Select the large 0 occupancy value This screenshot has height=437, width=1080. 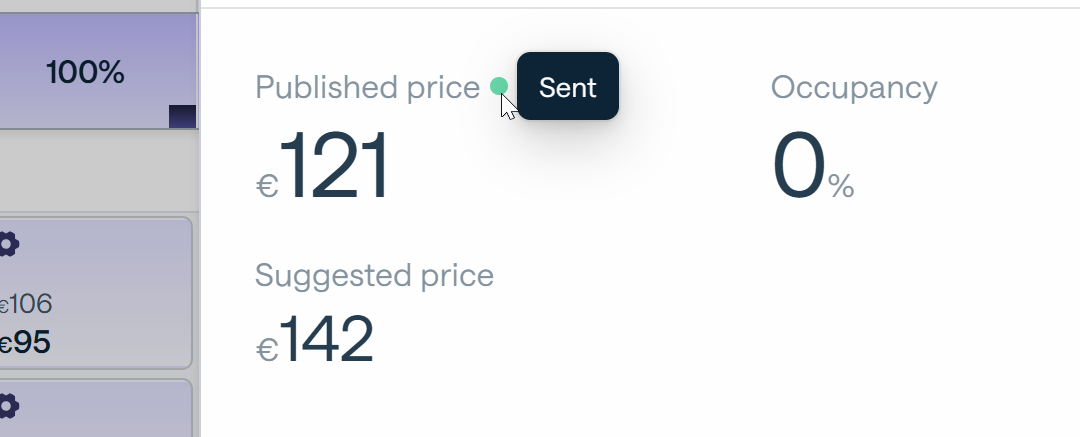[x=798, y=165]
